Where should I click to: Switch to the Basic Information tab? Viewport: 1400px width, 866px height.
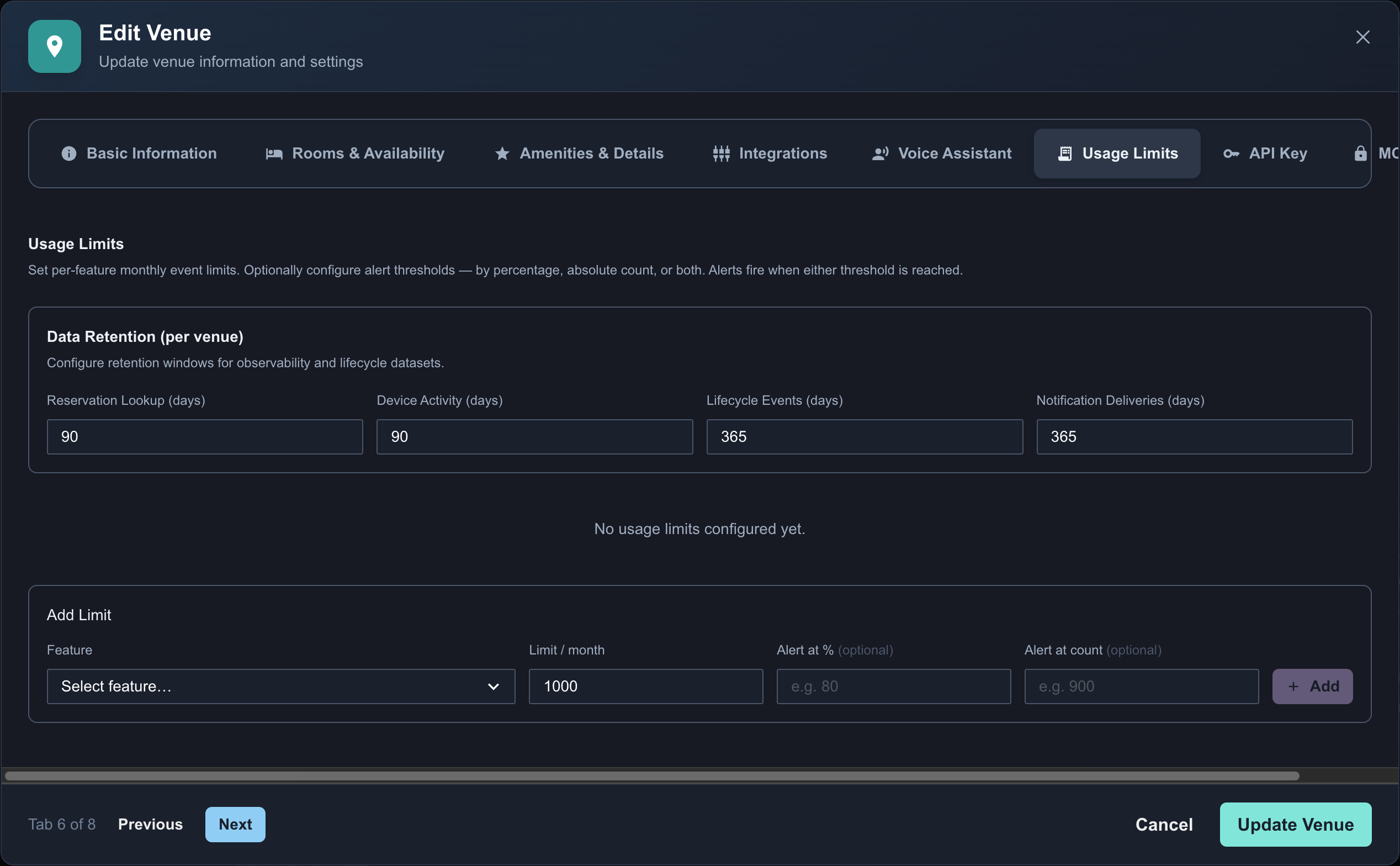pyautogui.click(x=139, y=154)
